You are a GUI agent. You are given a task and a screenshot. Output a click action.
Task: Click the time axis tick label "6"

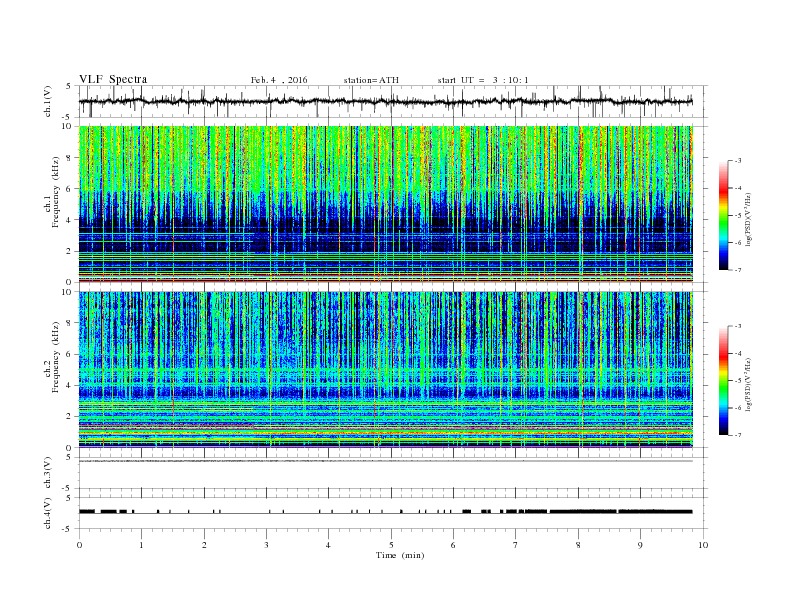453,545
